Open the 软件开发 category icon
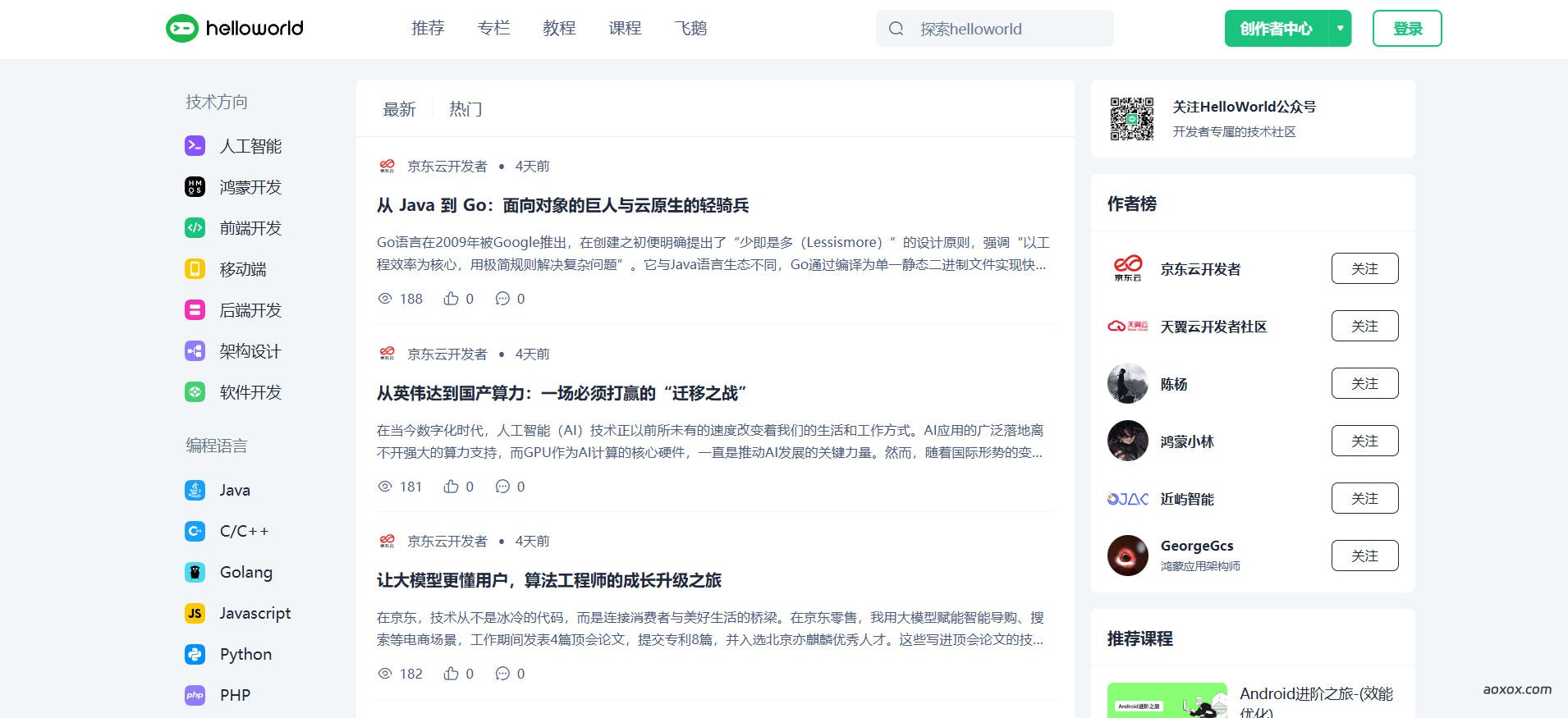 point(195,392)
